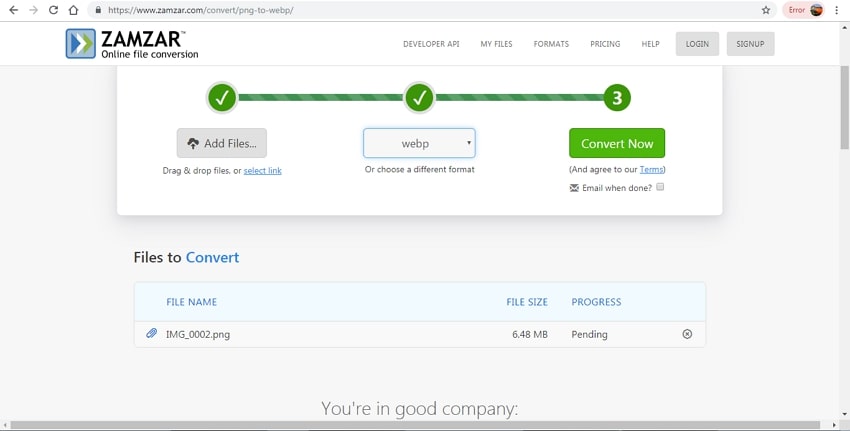
Task: Follow the 'select link' hyperlink
Action: click(262, 171)
